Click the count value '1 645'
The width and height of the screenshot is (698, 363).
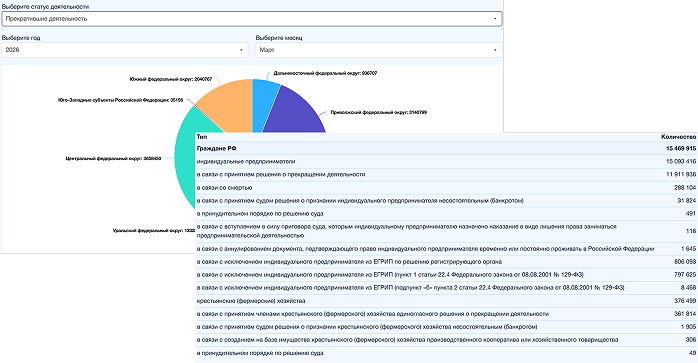click(688, 249)
